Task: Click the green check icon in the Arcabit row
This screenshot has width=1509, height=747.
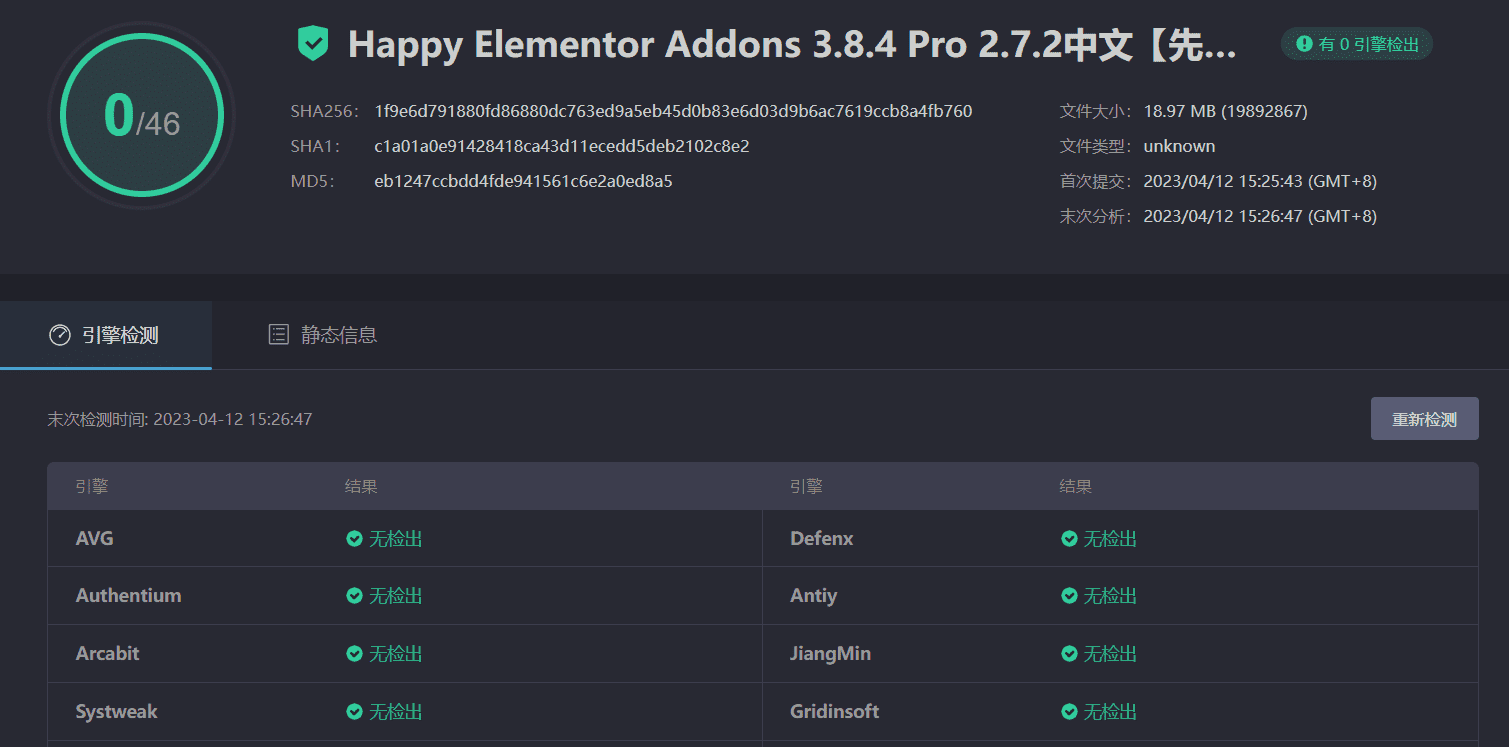Action: click(x=354, y=654)
